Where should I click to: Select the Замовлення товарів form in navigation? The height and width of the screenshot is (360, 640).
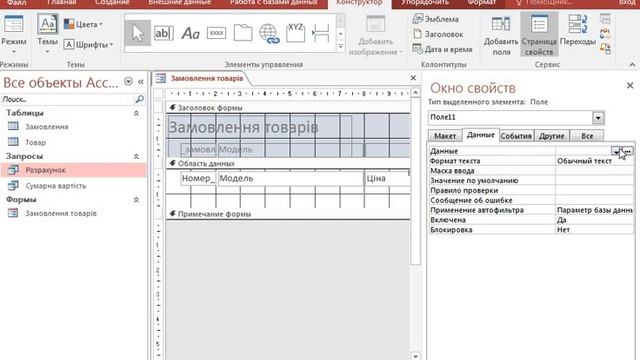point(61,213)
